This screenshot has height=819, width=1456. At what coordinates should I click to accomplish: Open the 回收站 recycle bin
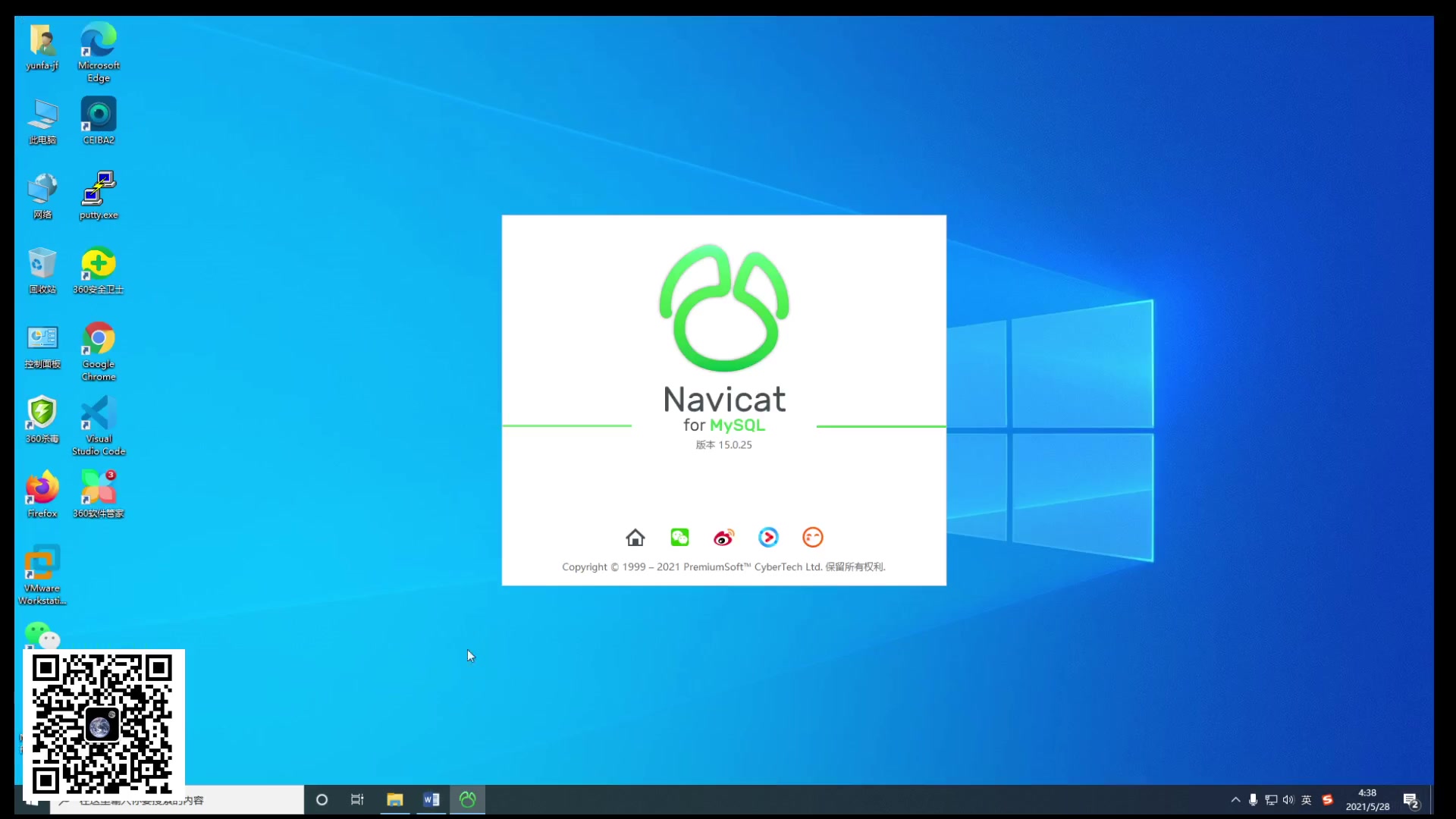42,271
